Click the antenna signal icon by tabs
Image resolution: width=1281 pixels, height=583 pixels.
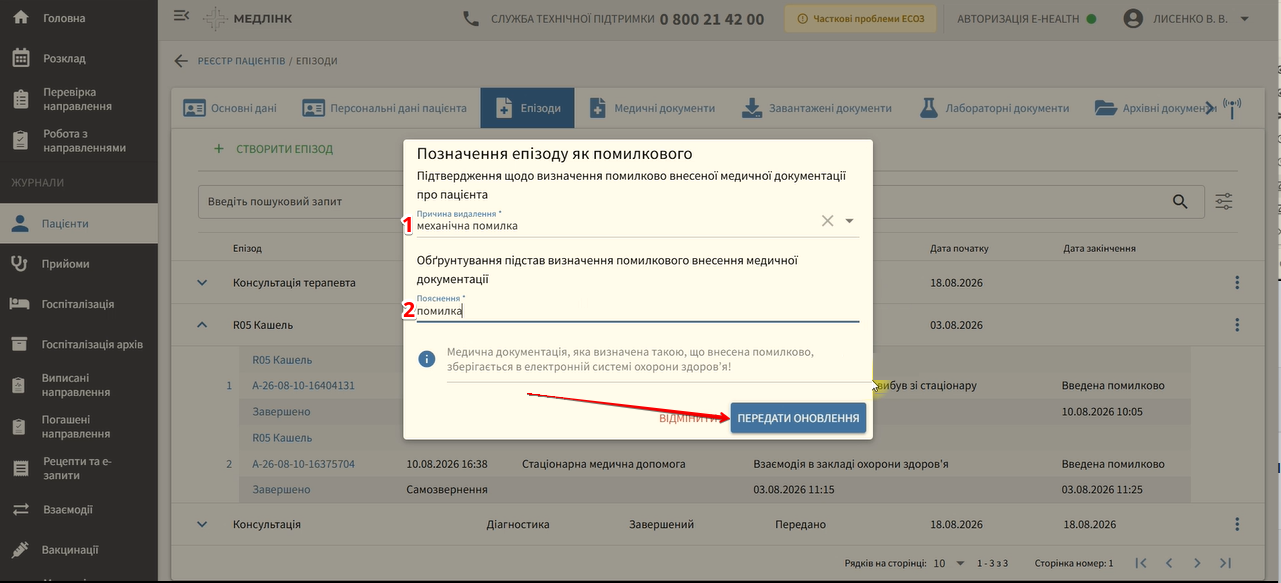1232,108
